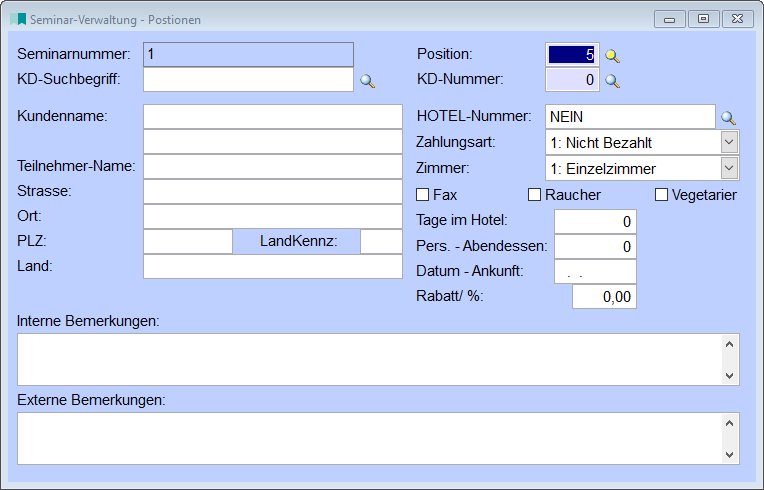Tick the Raucher checkbox

pos(535,195)
